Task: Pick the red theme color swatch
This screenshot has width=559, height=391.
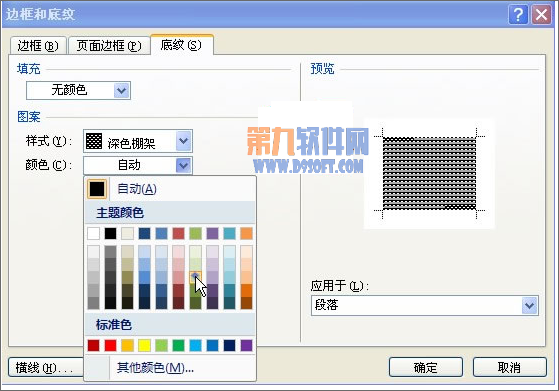Action: click(179, 233)
